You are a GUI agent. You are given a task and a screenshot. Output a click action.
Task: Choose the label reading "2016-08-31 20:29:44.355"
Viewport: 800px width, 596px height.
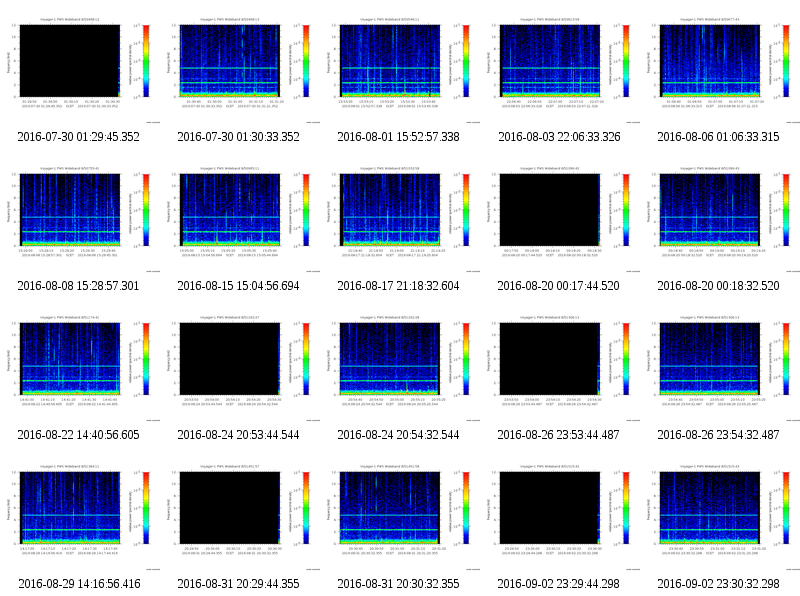[x=238, y=584]
